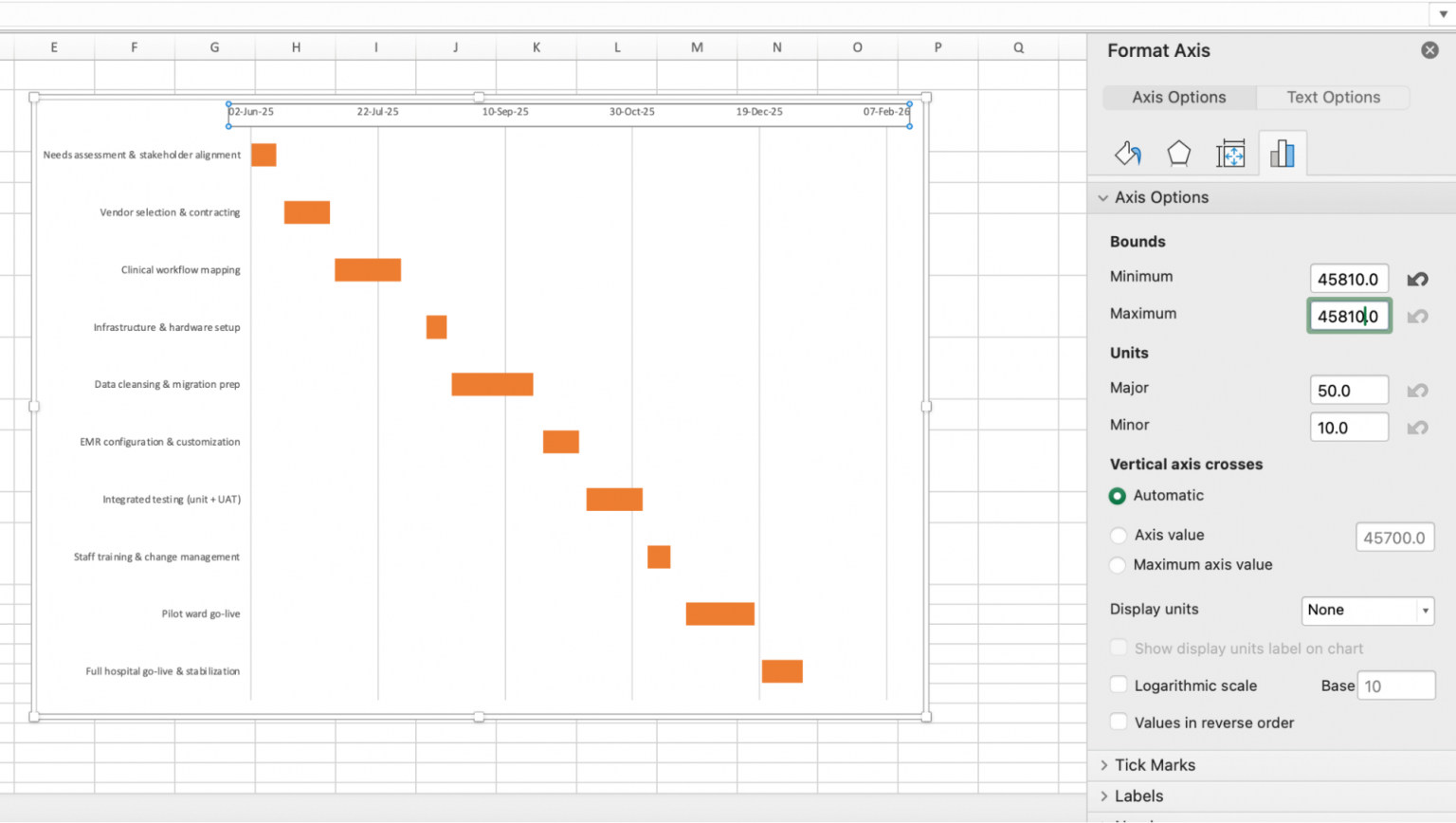The height and width of the screenshot is (823, 1456).
Task: Open Size & Properties settings
Action: point(1230,153)
